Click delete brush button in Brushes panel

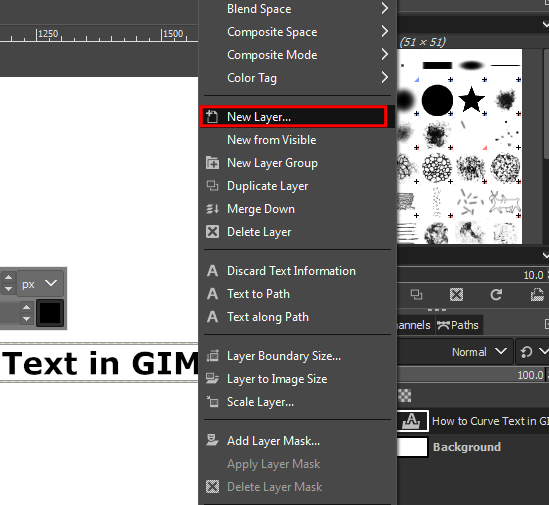(x=456, y=295)
